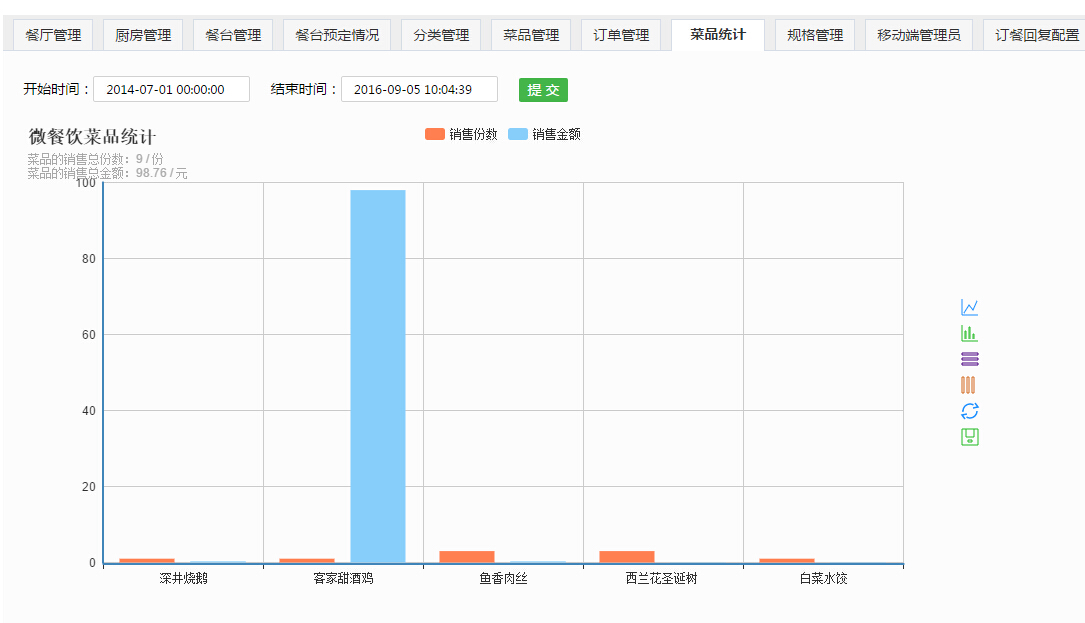Click the 开始时间 date input field
1085x623 pixels.
click(171, 90)
